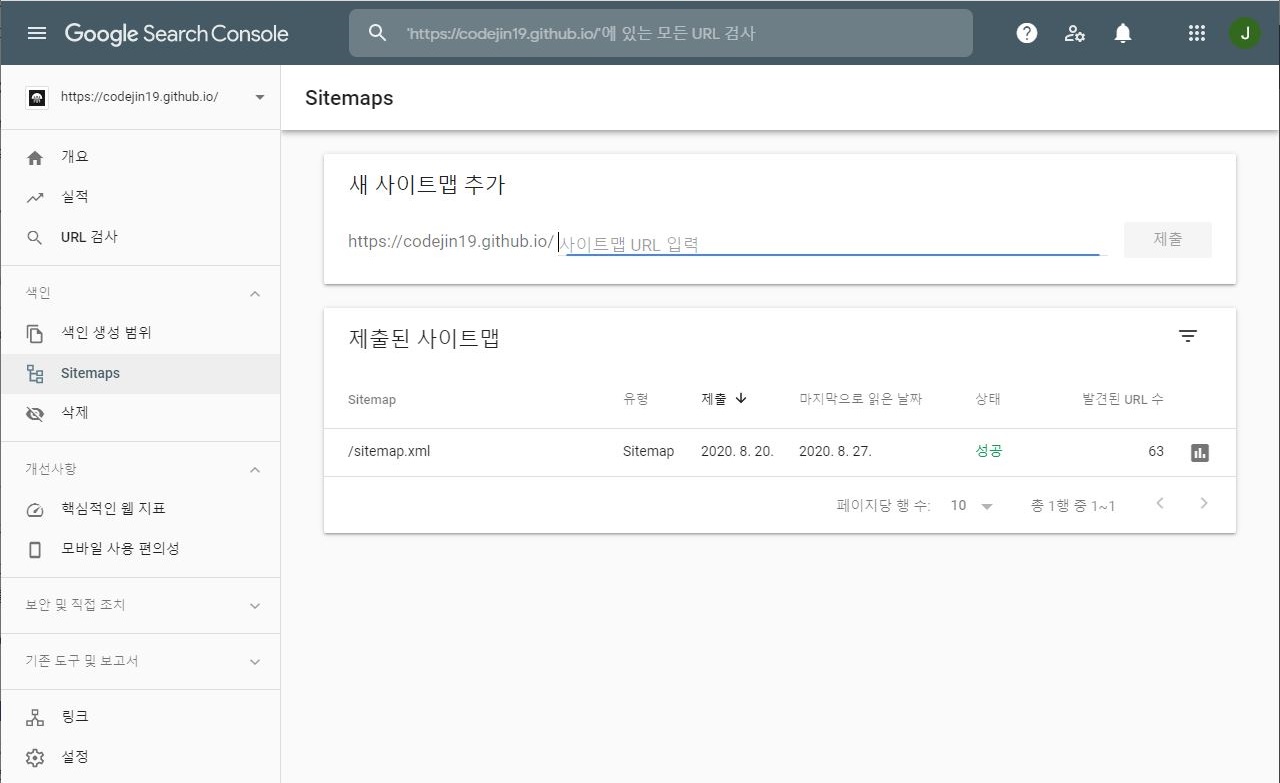Click the sitemap tree icon in sidebar
The width and height of the screenshot is (1280, 783).
click(x=35, y=373)
